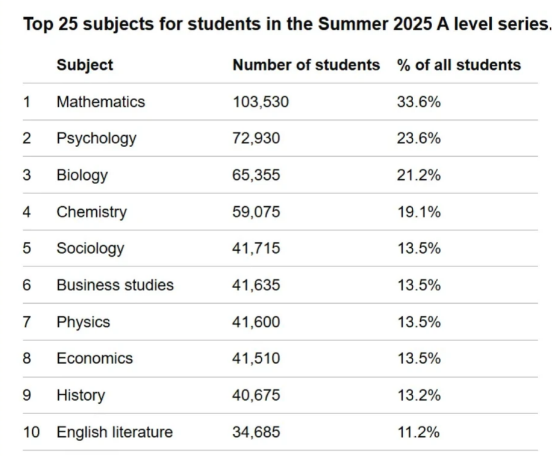Click the table title heading text

pos(287,24)
